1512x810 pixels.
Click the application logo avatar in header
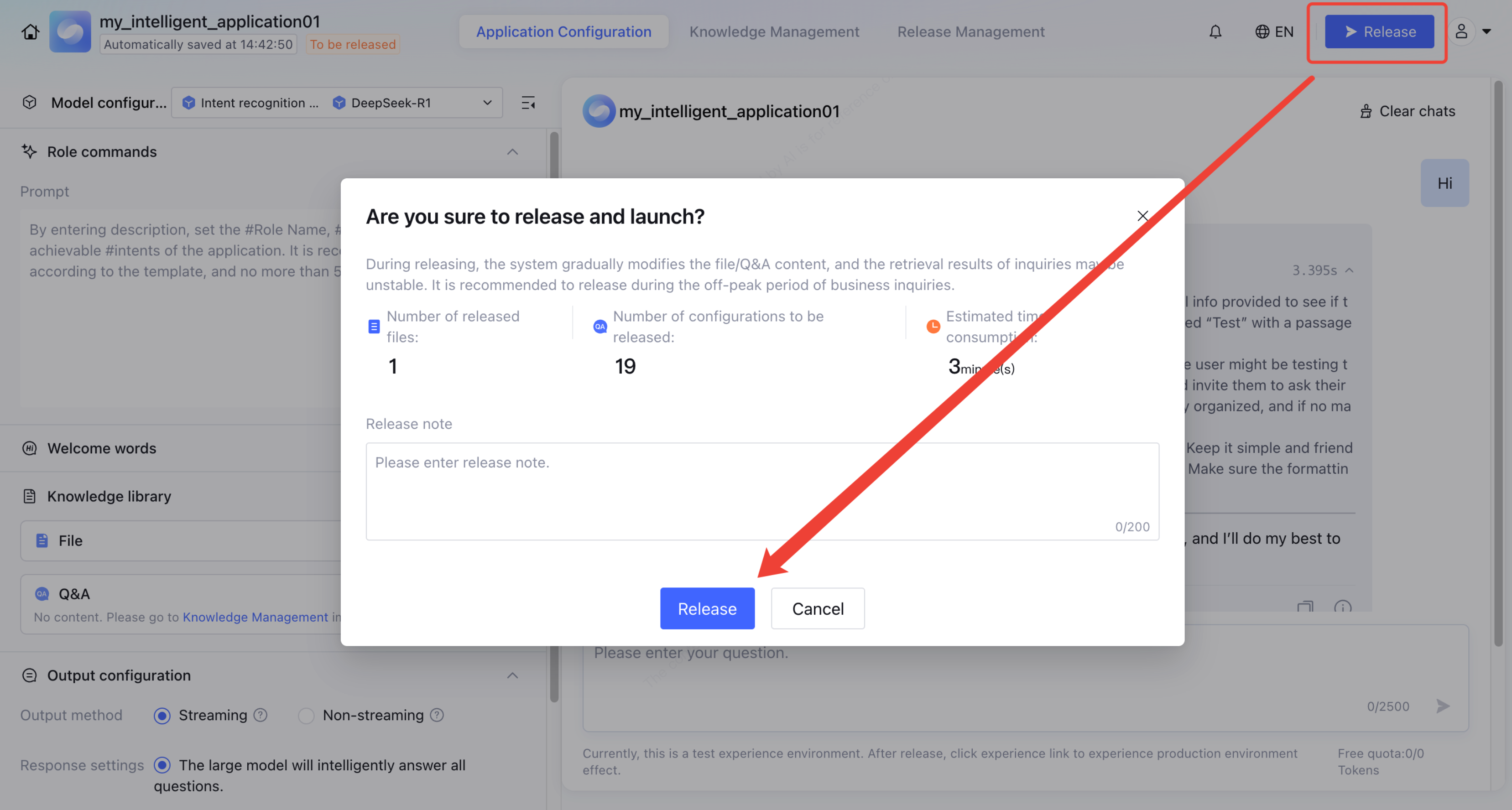(70, 31)
